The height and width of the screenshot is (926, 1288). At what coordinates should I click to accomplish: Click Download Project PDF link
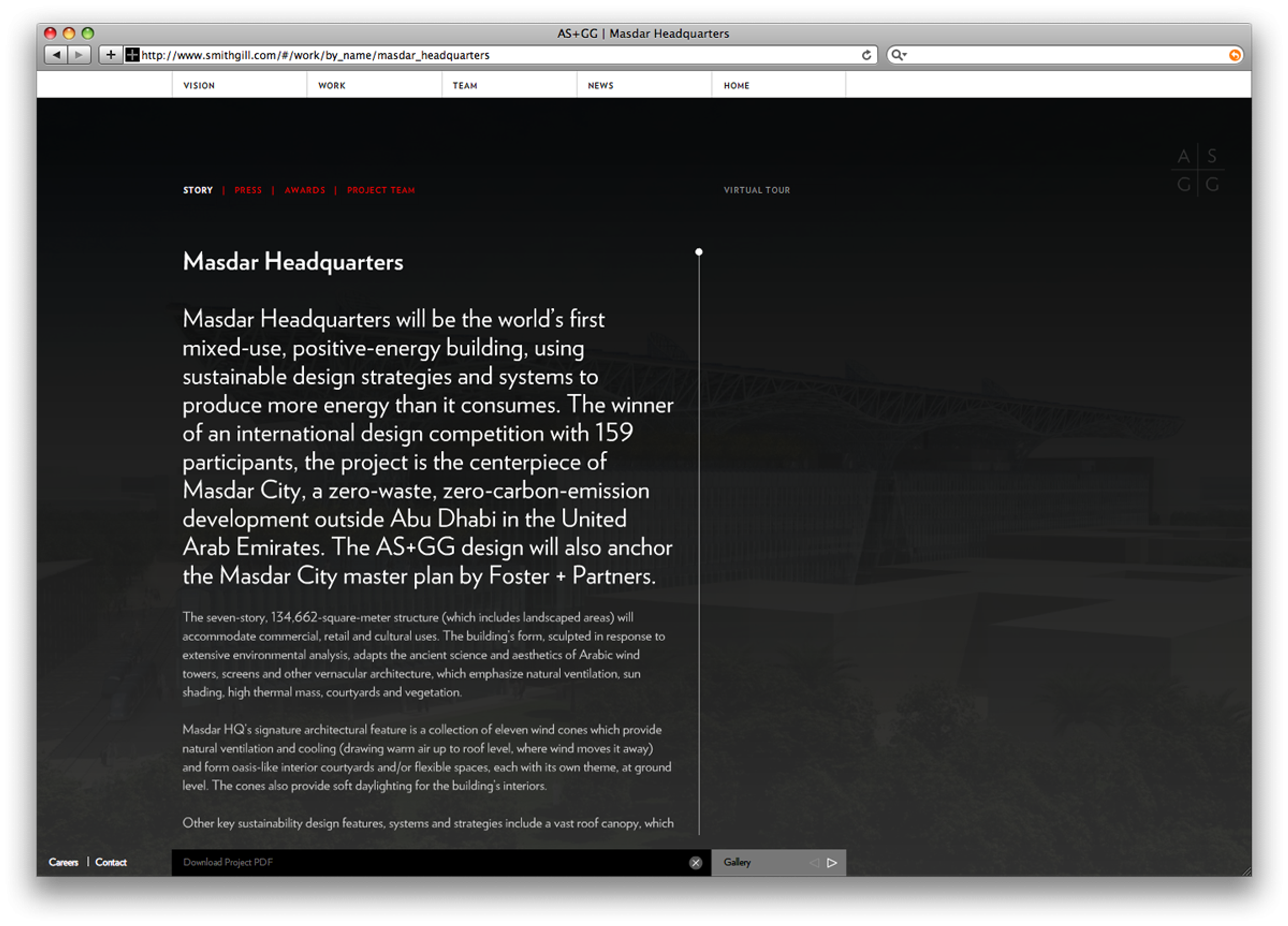coord(228,863)
